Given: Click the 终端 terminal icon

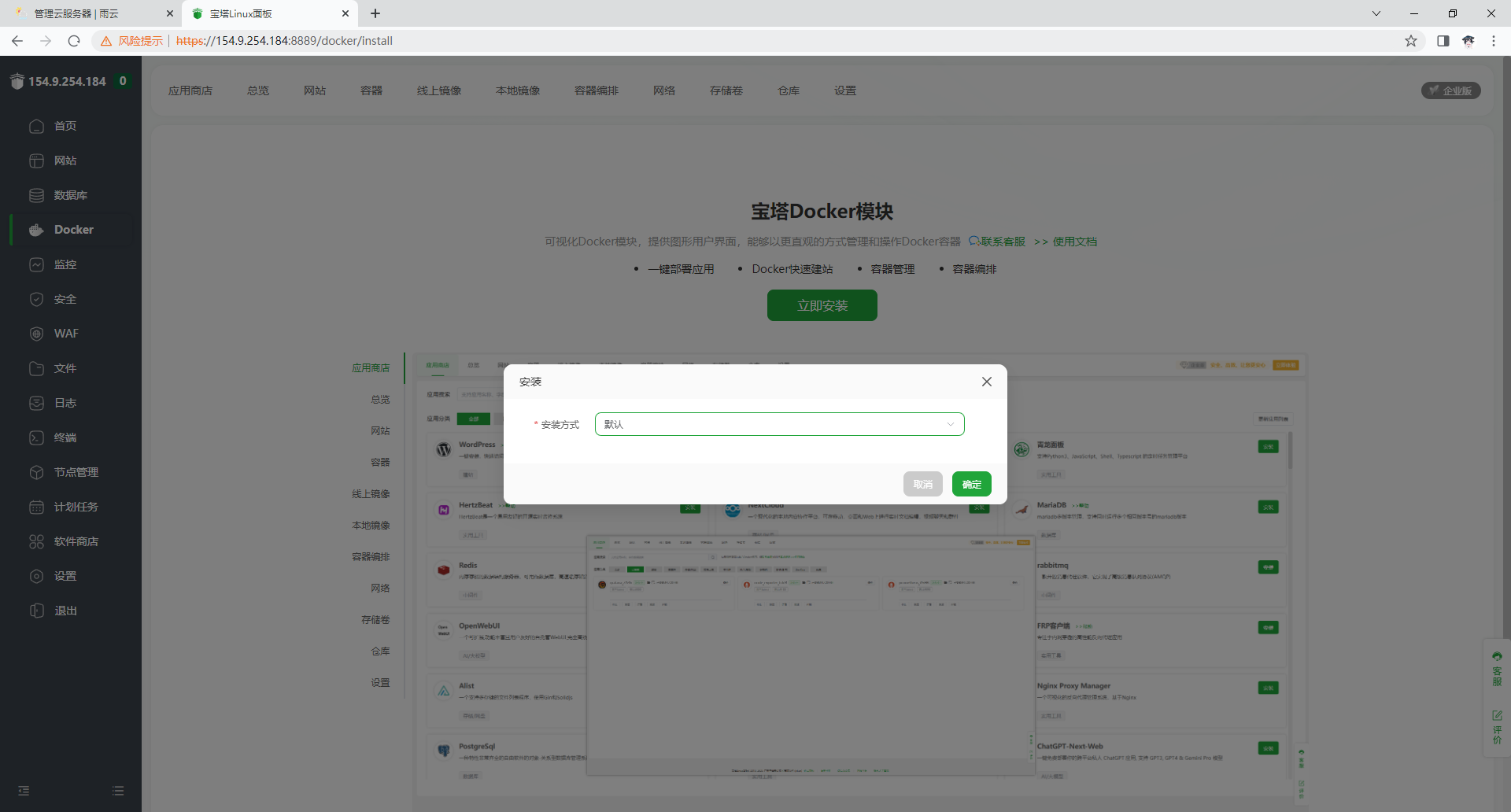Looking at the screenshot, I should click(x=36, y=437).
